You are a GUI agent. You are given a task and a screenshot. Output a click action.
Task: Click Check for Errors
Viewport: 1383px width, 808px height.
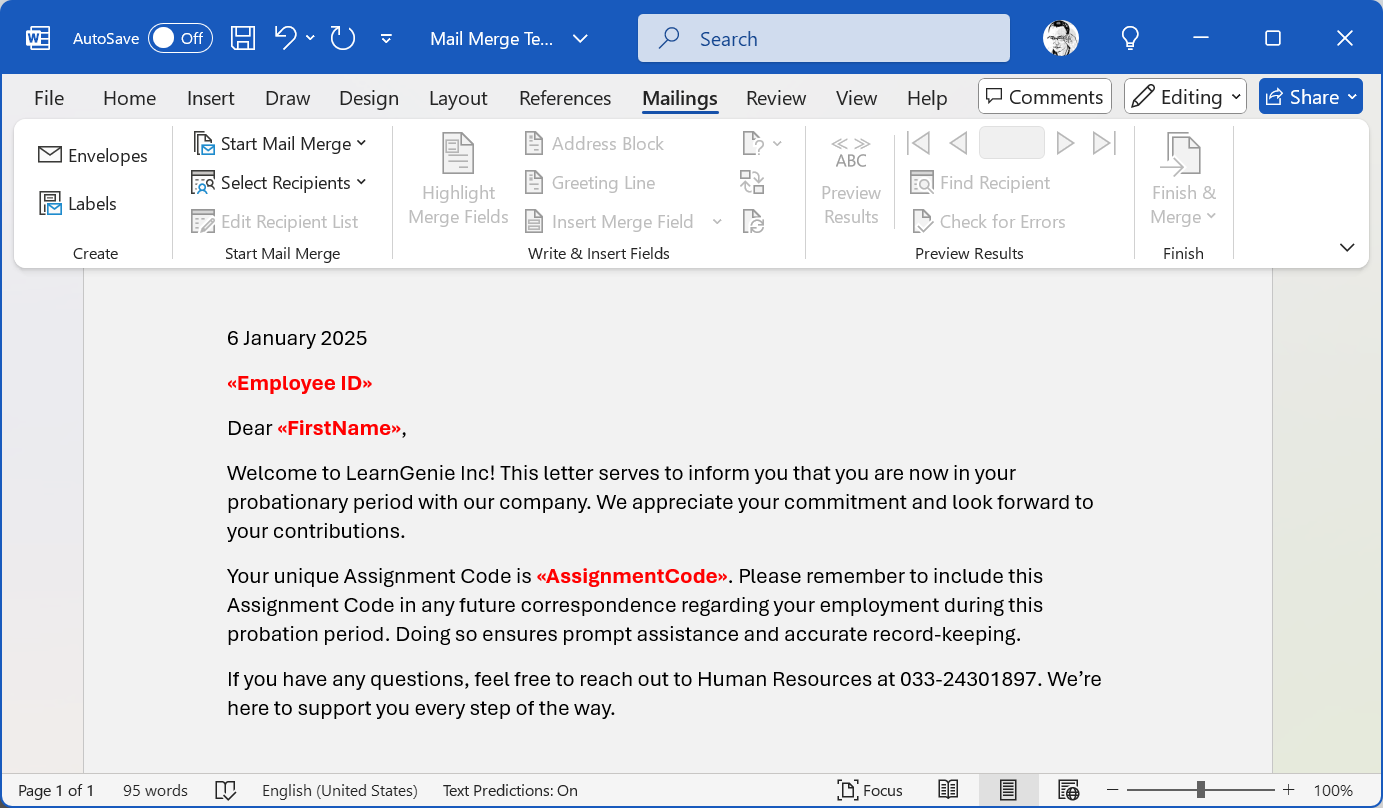(x=988, y=221)
